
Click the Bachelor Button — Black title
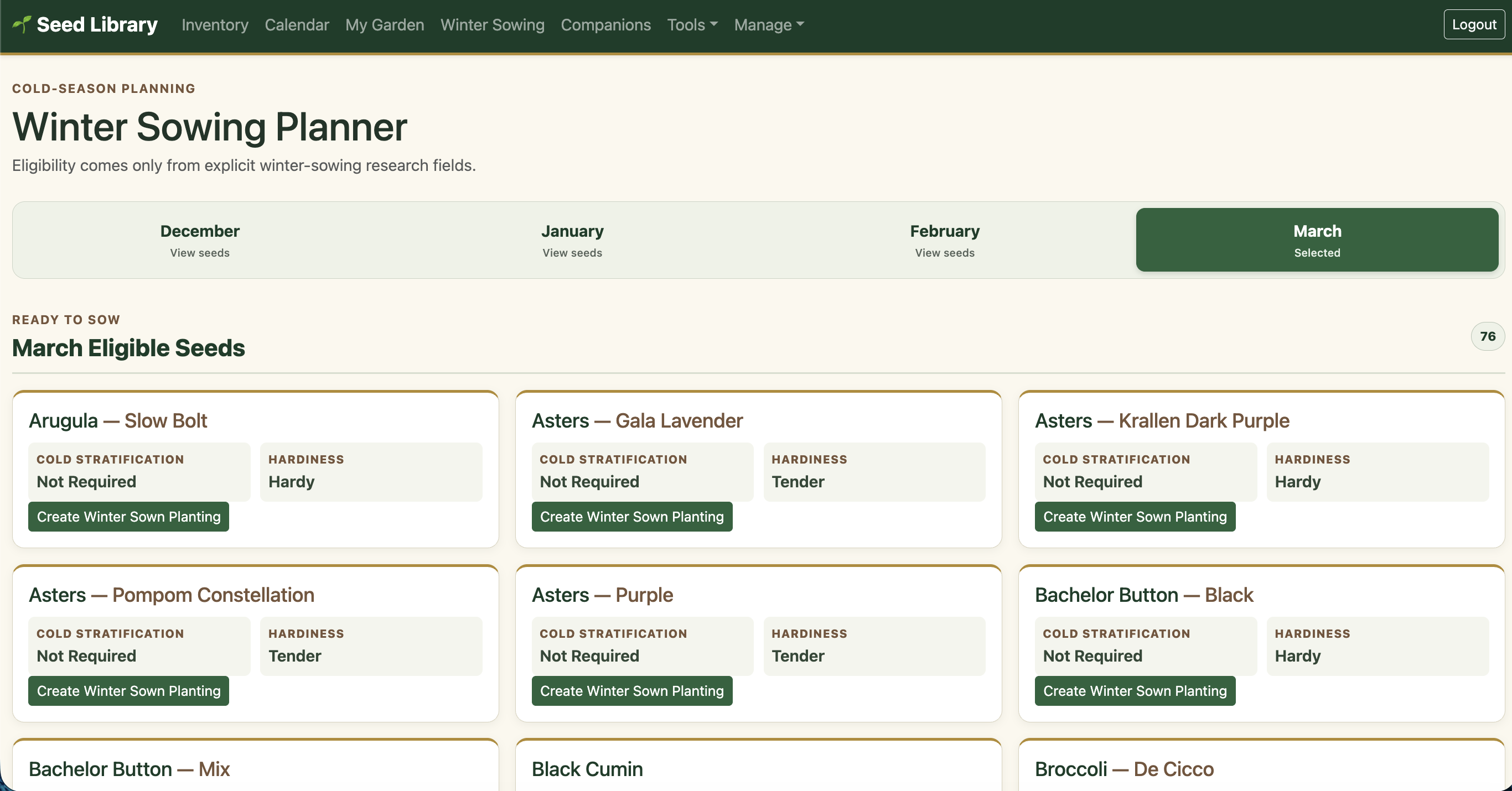[x=1144, y=596]
